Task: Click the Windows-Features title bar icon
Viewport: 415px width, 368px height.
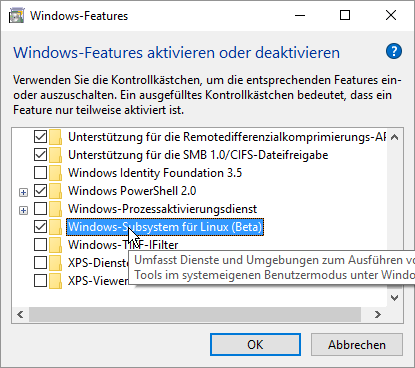Action: [16, 16]
